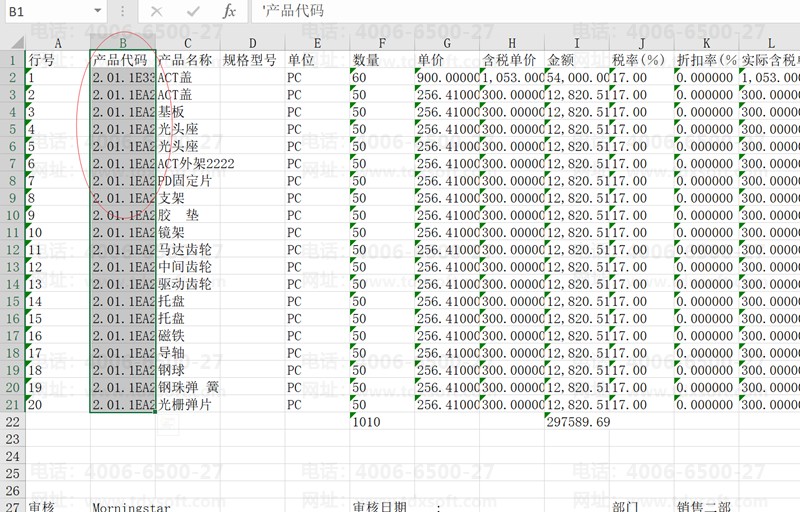Click the 马达齿轮 product name cell
The height and width of the screenshot is (512, 800).
[187, 250]
